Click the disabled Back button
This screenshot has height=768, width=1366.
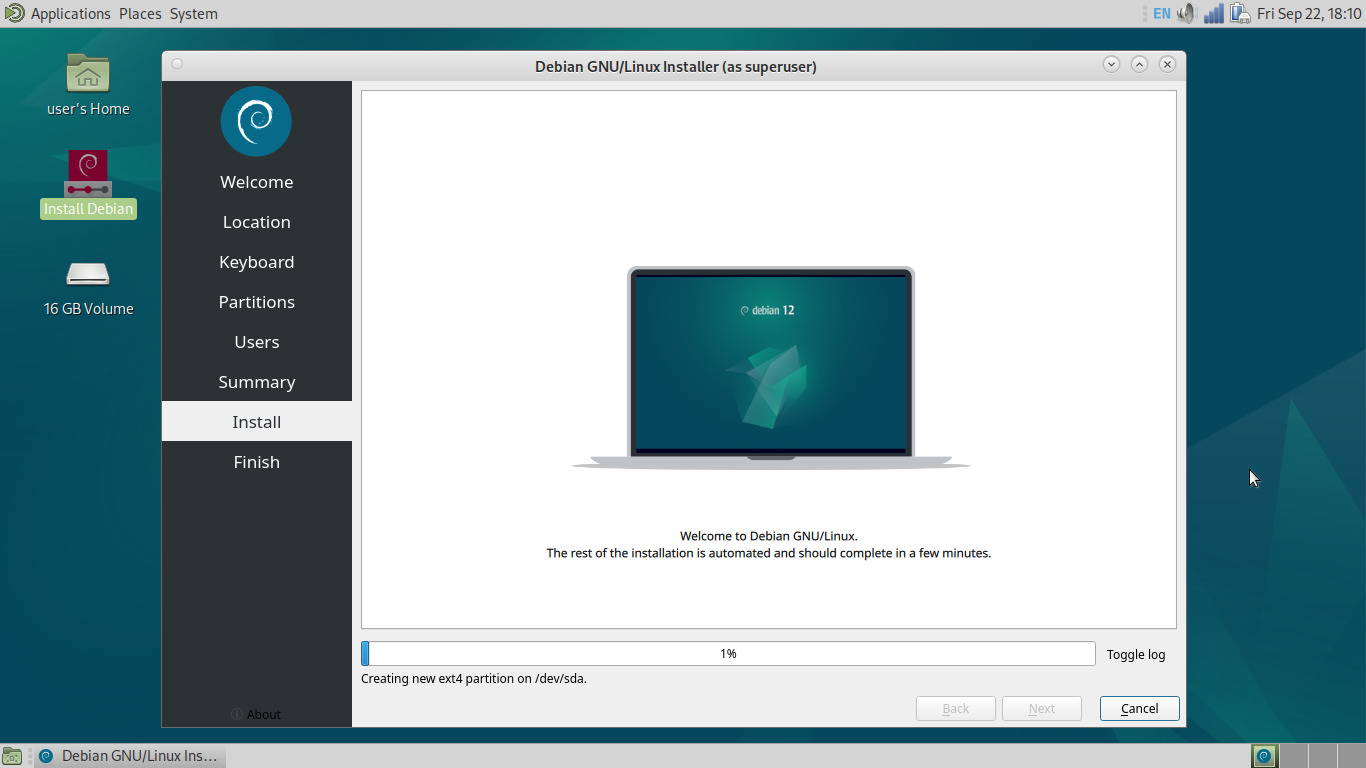[x=956, y=708]
